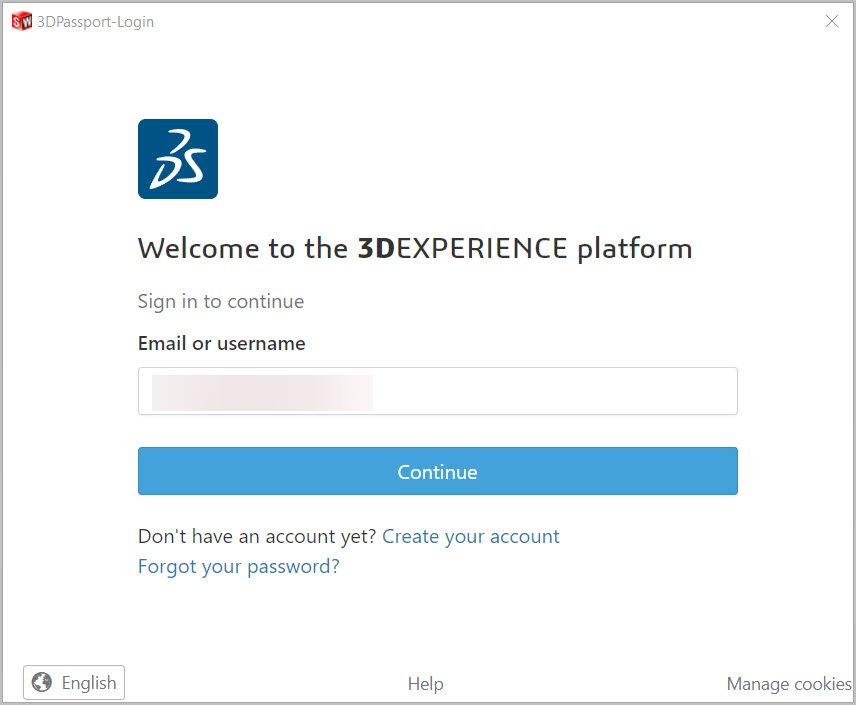Open the English language selector

click(x=74, y=682)
